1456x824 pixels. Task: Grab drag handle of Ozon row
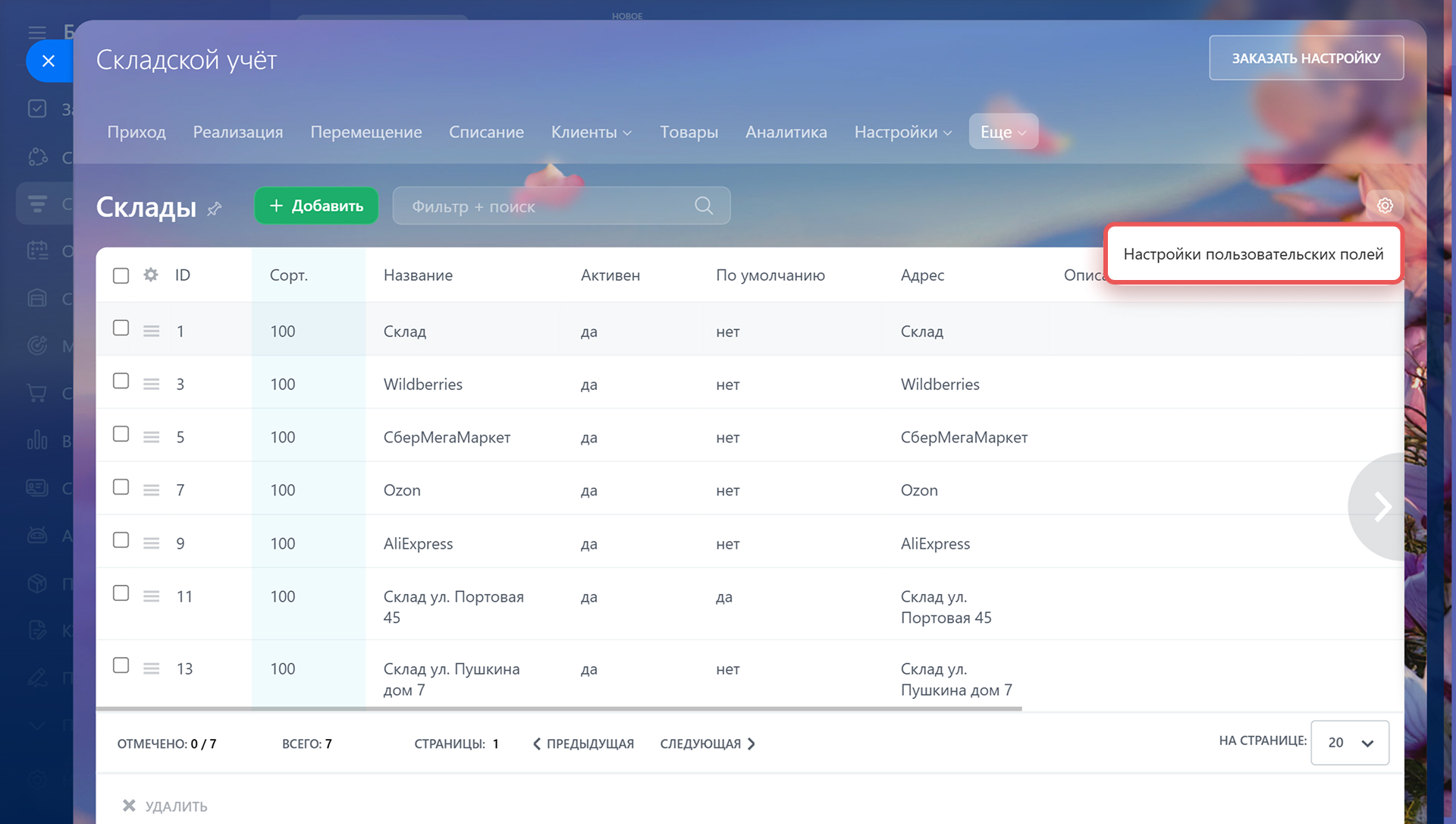(152, 491)
